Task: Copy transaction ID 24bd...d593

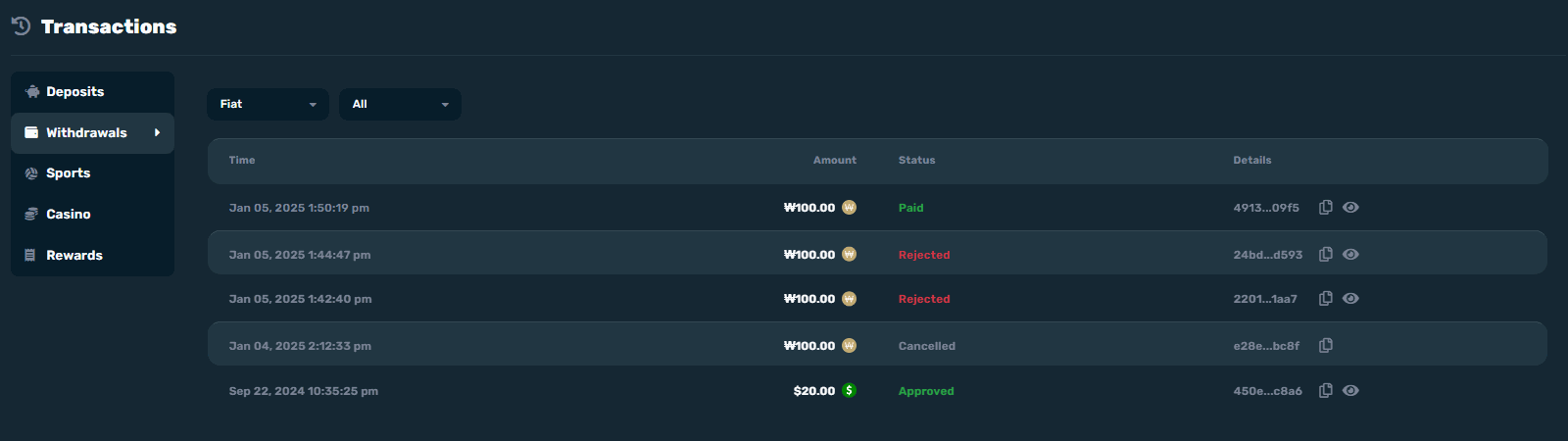Action: [x=1325, y=255]
